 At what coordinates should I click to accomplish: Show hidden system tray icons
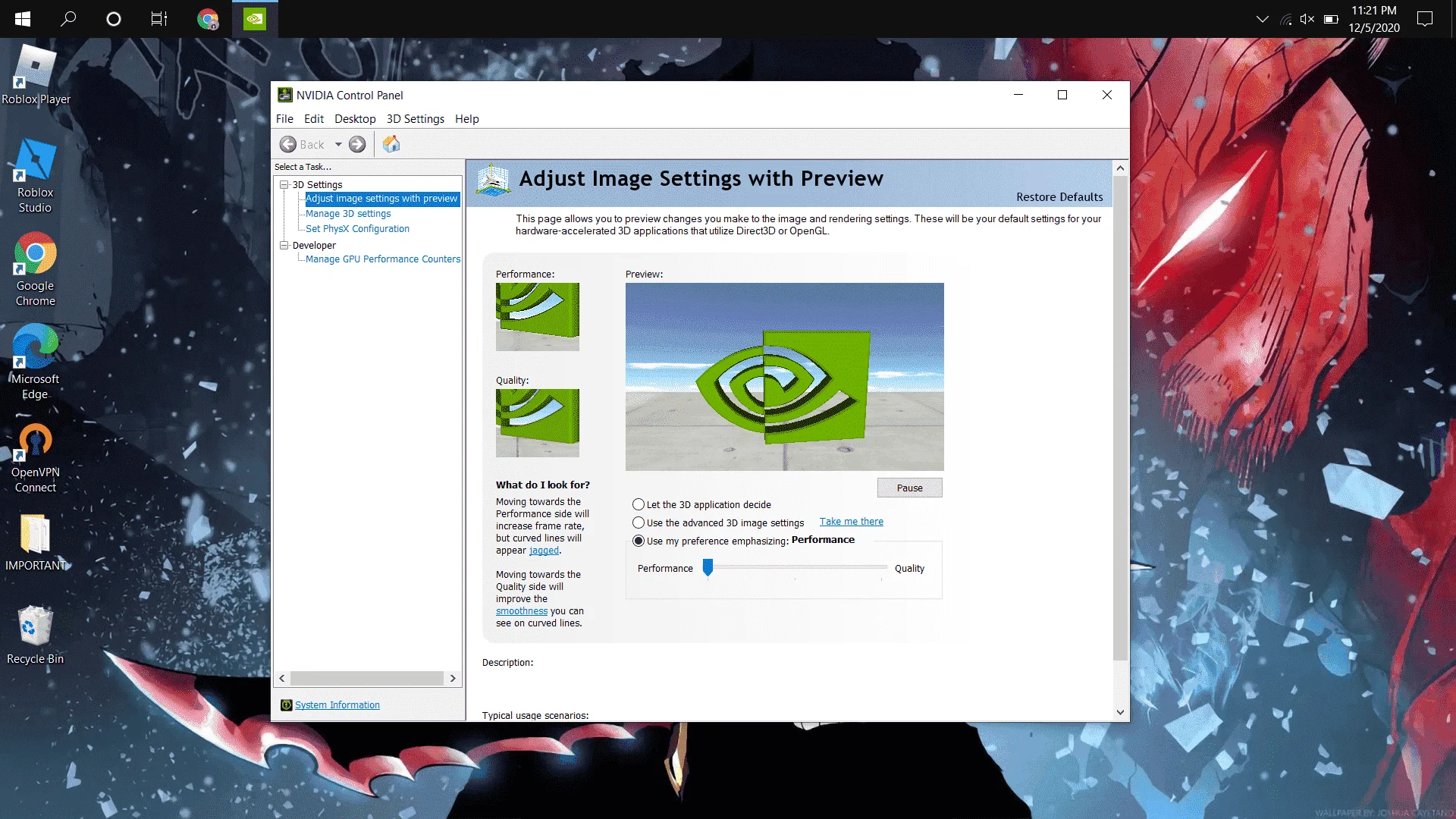click(1263, 19)
